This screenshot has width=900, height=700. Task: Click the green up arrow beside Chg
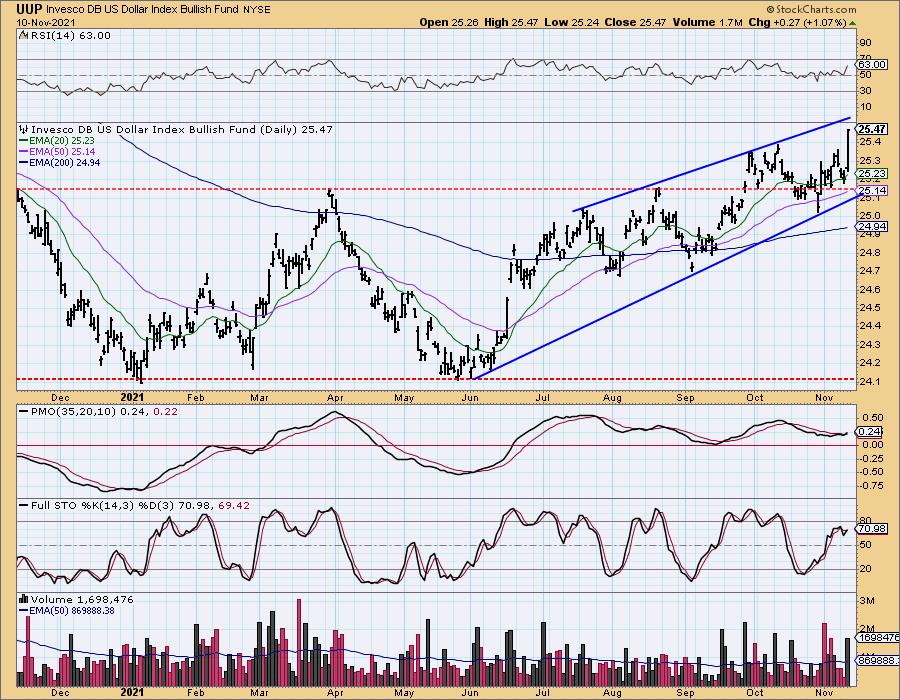(x=852, y=23)
